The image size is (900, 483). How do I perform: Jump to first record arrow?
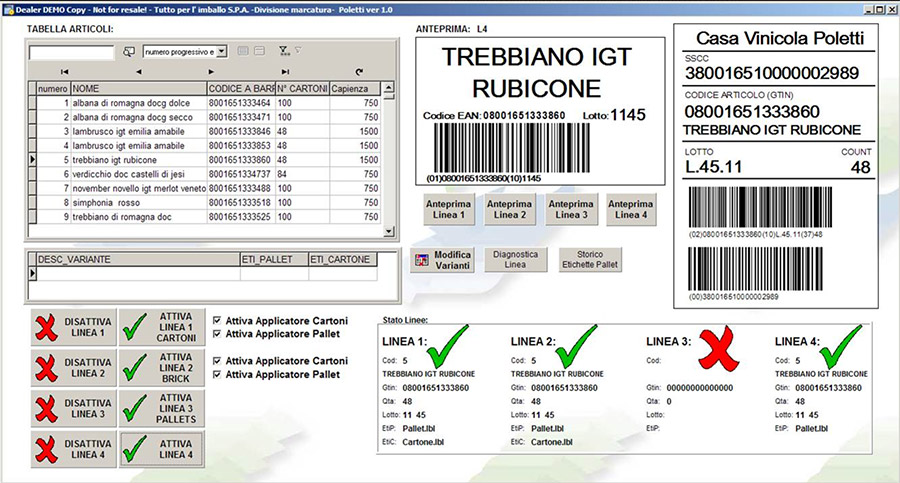pos(64,72)
